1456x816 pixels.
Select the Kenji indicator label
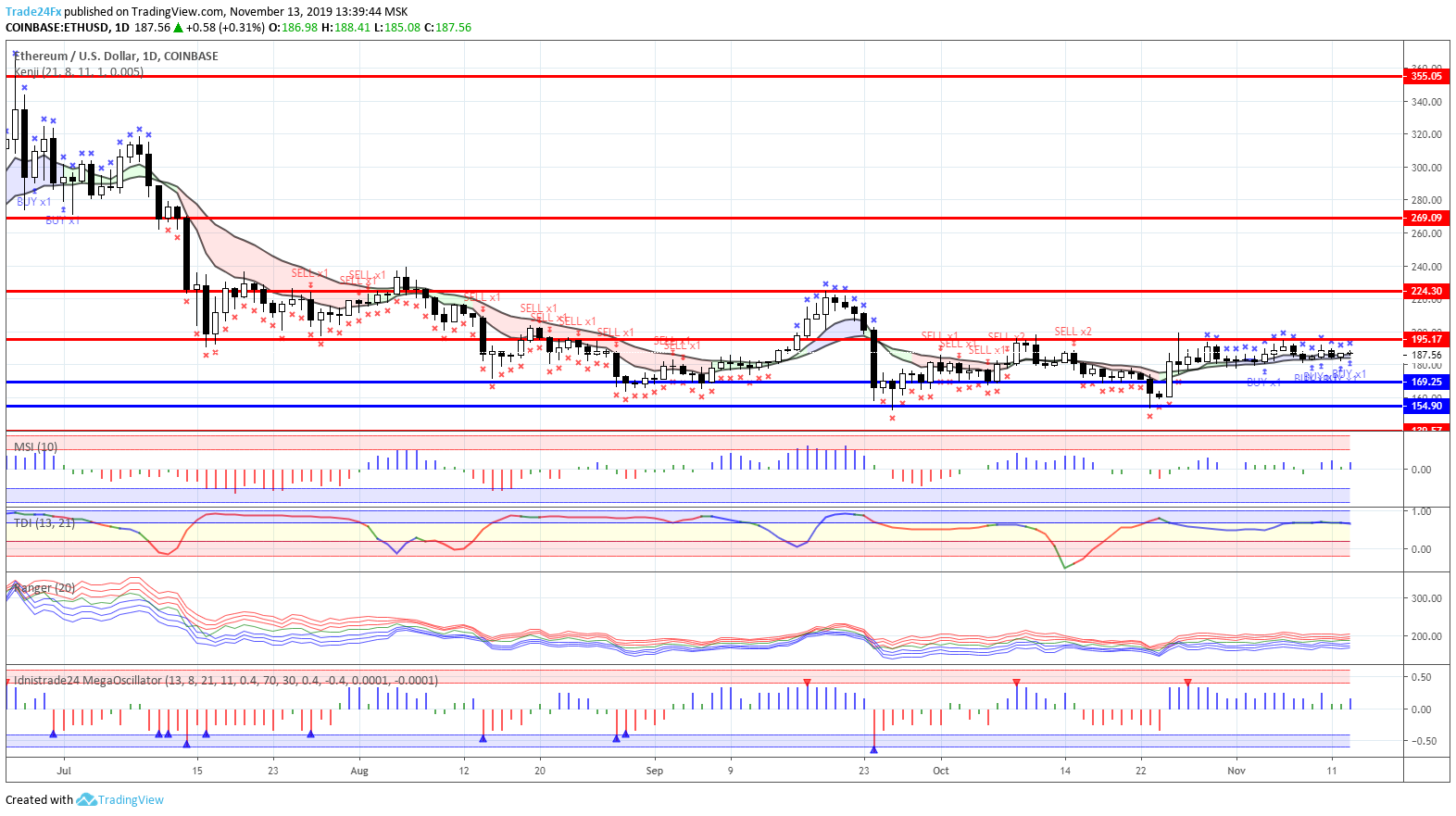tap(79, 71)
